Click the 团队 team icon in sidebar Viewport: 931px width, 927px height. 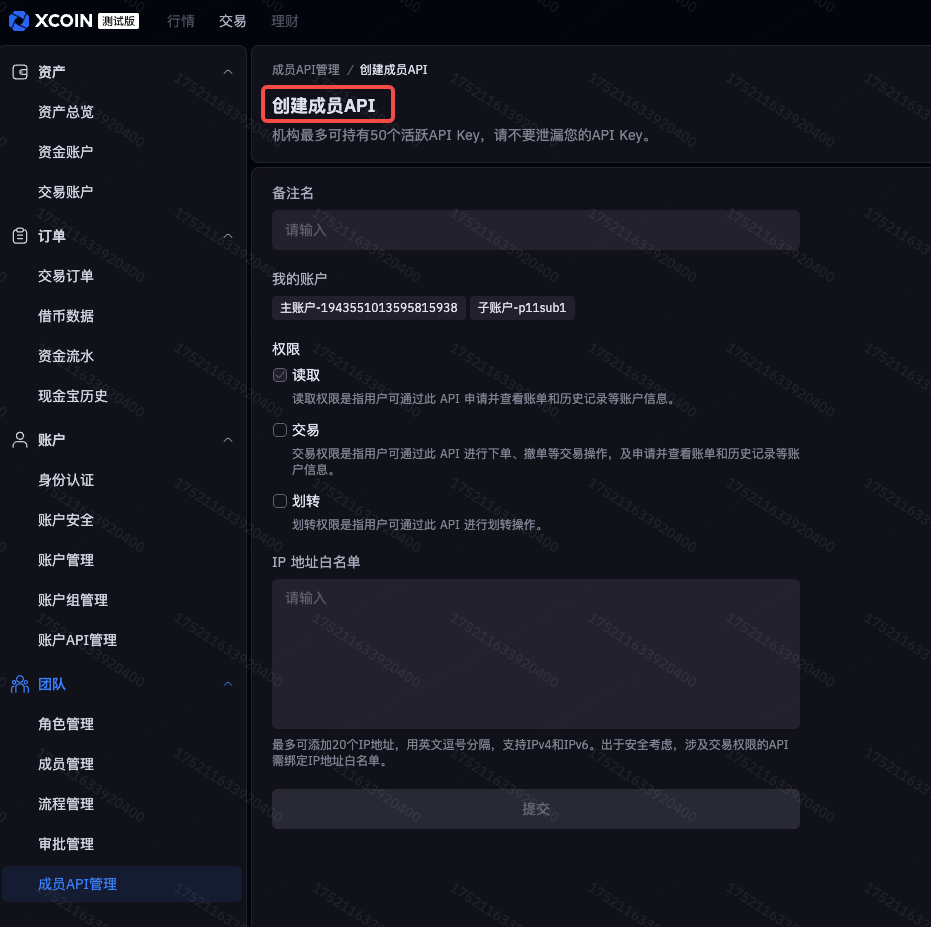20,684
